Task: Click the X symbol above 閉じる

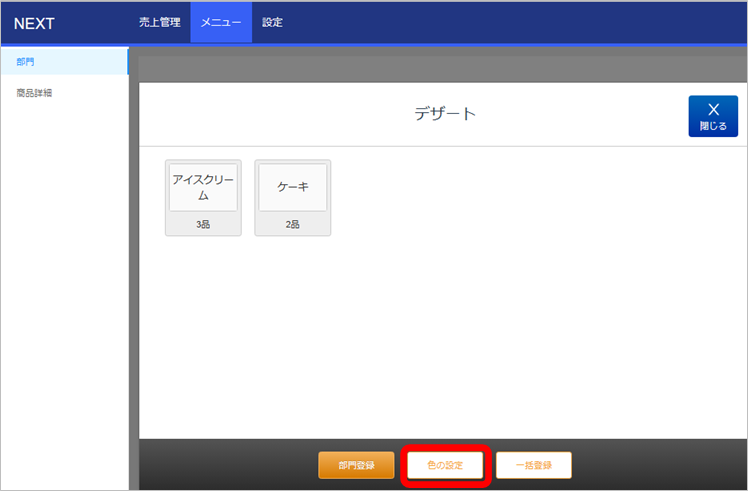Action: (713, 109)
